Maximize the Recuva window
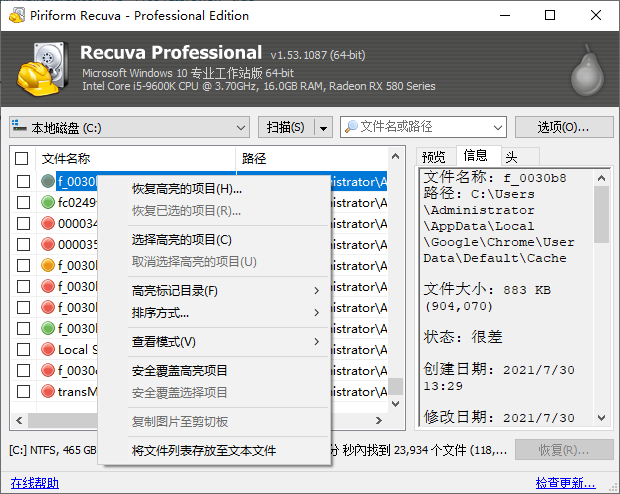 550,15
